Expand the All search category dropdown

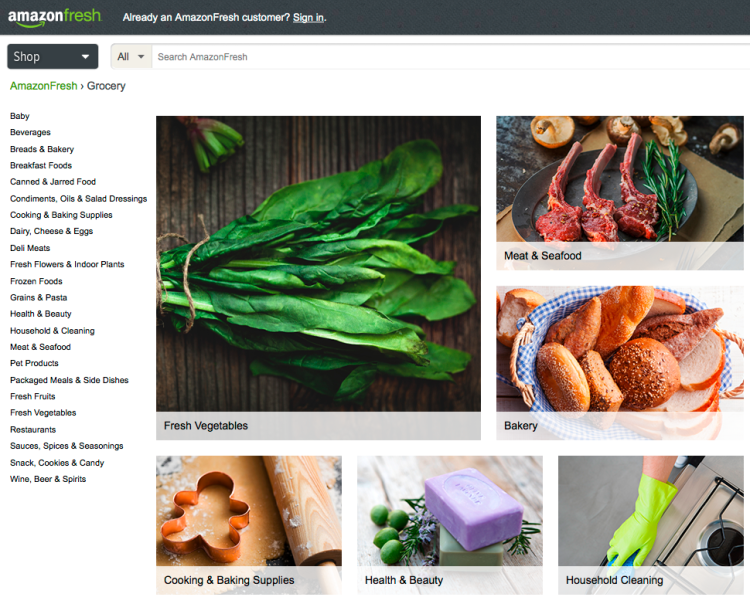tap(131, 57)
